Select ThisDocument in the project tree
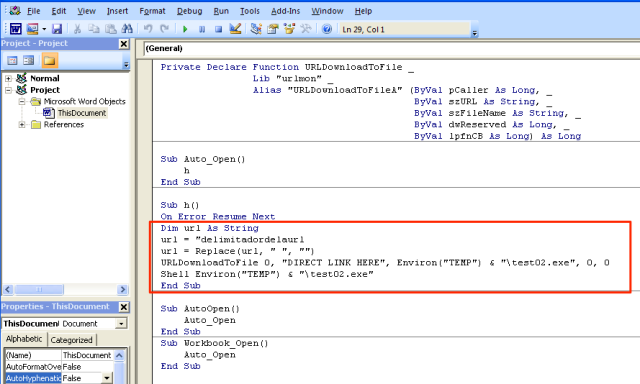The width and height of the screenshot is (640, 384). pos(82,113)
